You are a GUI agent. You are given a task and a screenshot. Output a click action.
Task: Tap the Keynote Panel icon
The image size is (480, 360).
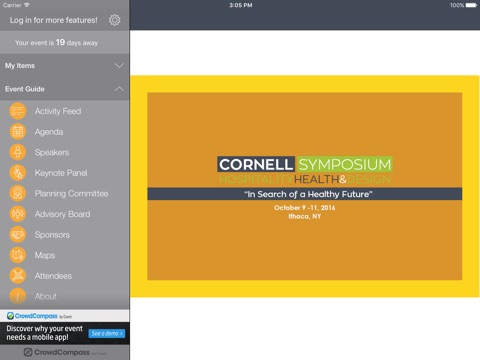18,173
